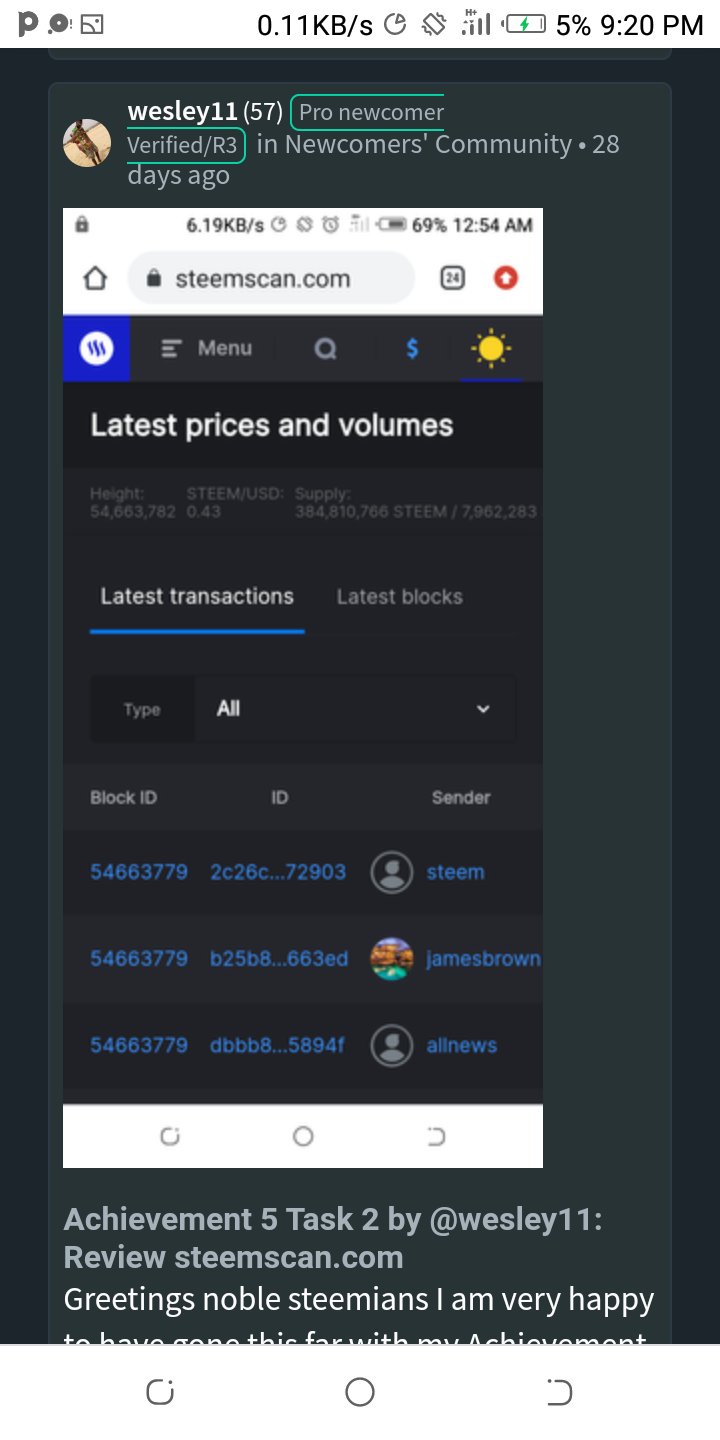This screenshot has width=720, height=1440.
Task: Open the wesley11 username link
Action: [x=182, y=112]
